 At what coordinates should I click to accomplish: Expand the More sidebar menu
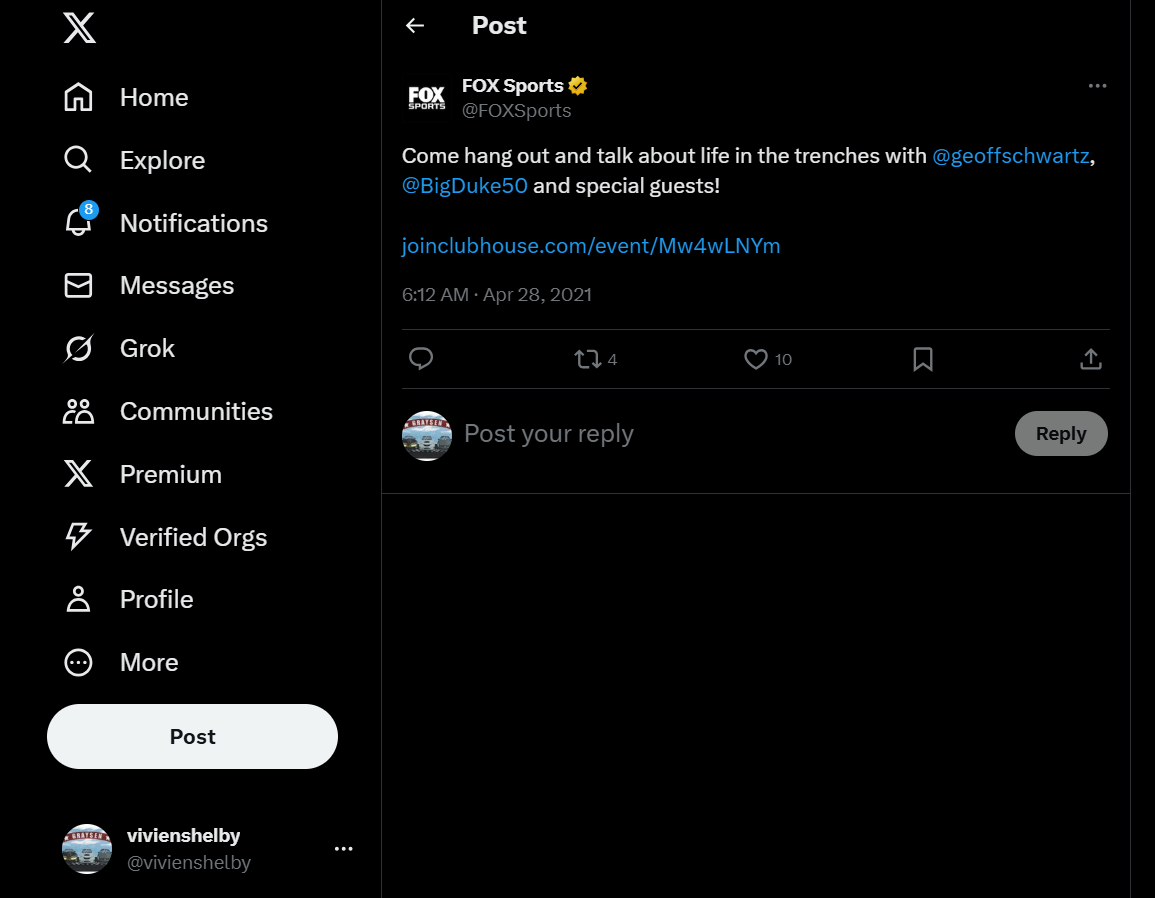pos(78,662)
